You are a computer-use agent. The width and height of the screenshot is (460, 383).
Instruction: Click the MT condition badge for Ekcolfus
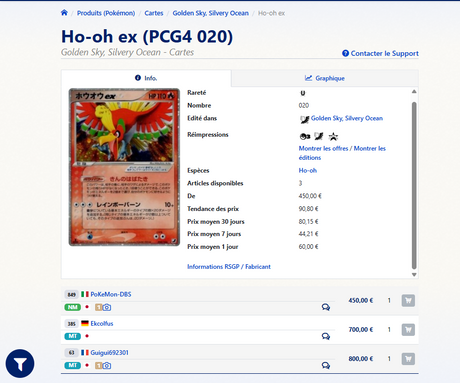[73, 336]
